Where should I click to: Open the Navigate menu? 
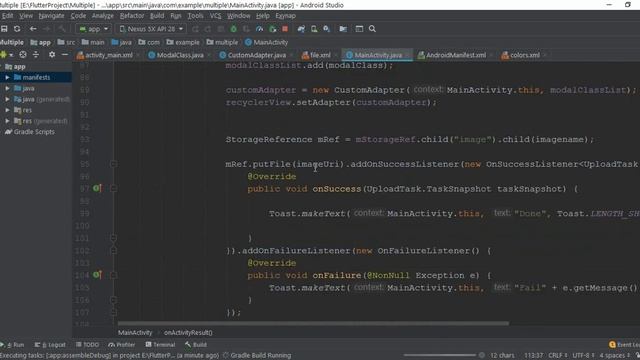tap(51, 16)
